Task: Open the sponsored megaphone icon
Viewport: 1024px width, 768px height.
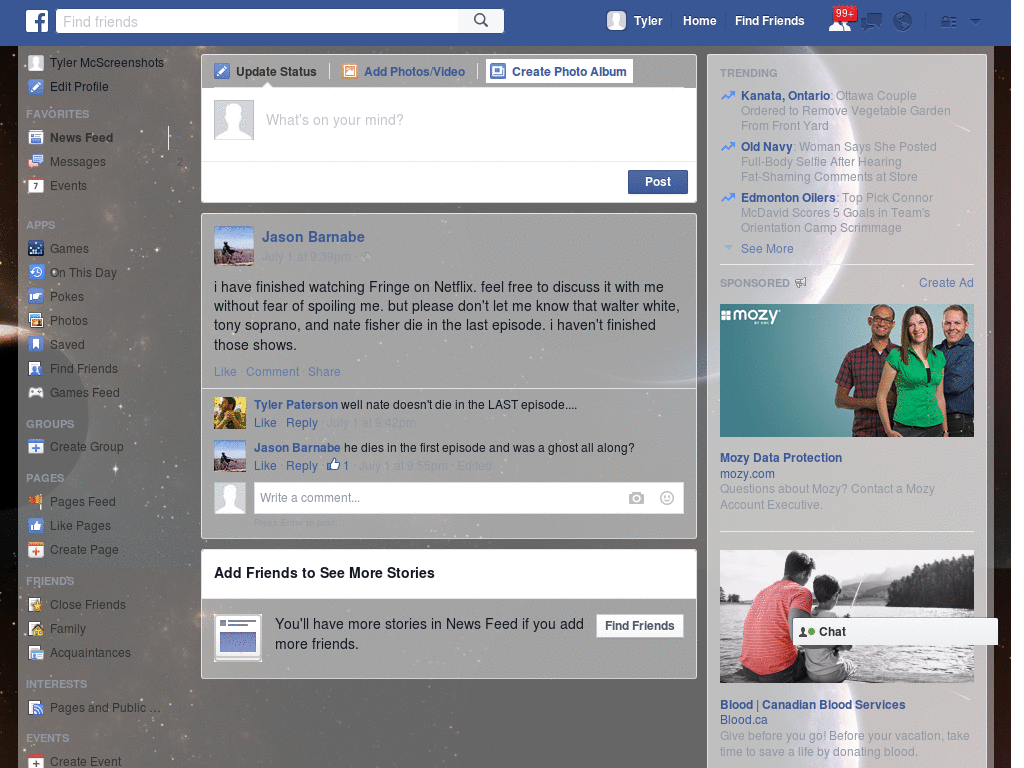Action: (801, 283)
